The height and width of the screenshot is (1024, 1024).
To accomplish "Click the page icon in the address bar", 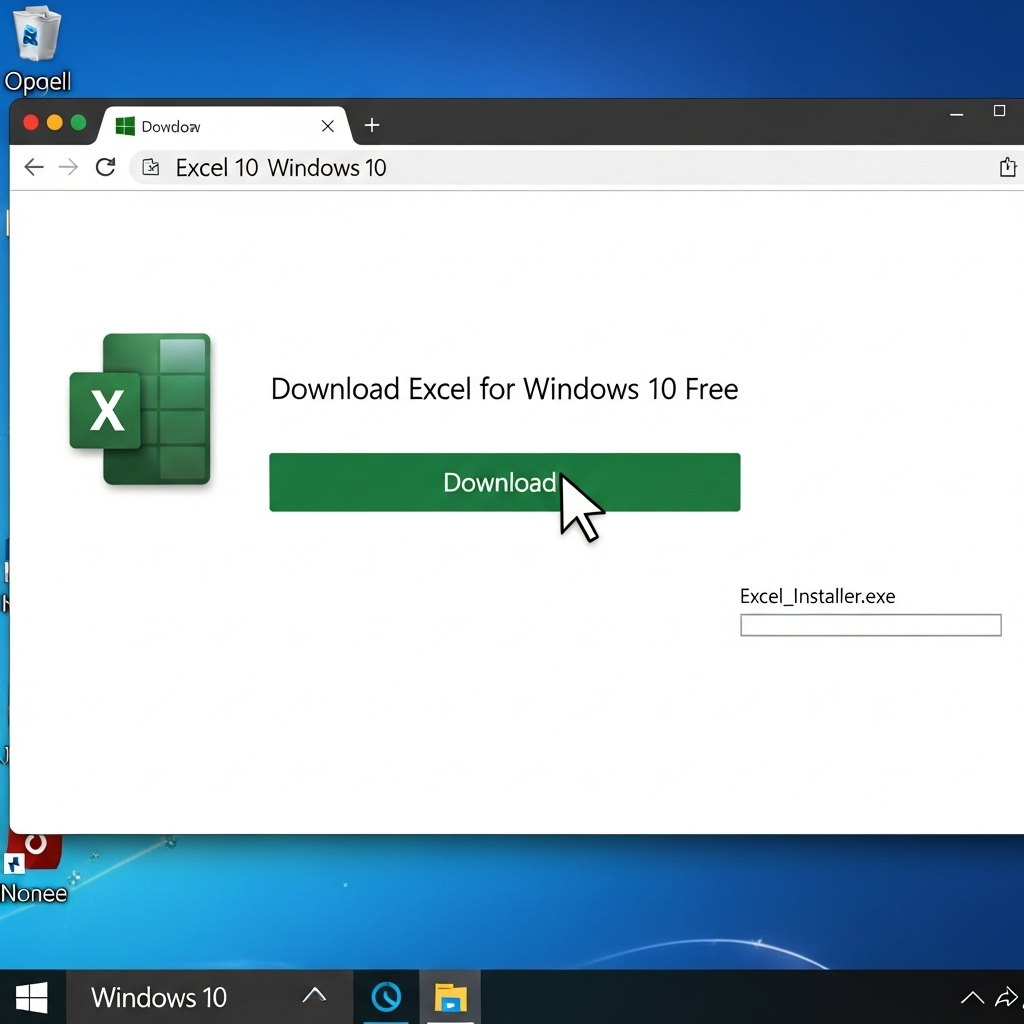I will click(x=150, y=167).
